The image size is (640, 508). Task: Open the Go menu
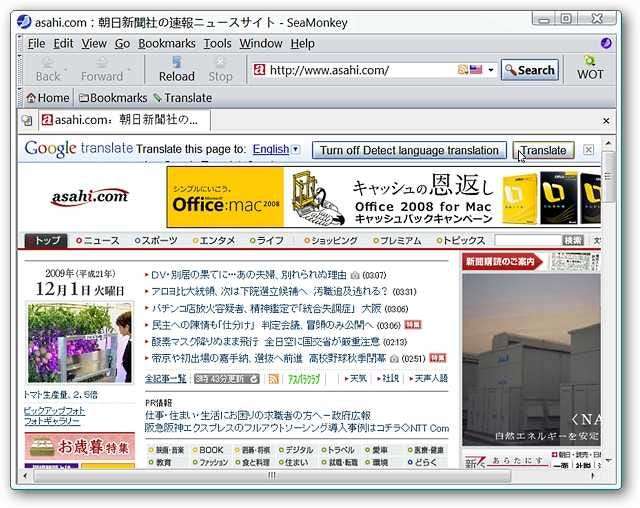pos(122,43)
